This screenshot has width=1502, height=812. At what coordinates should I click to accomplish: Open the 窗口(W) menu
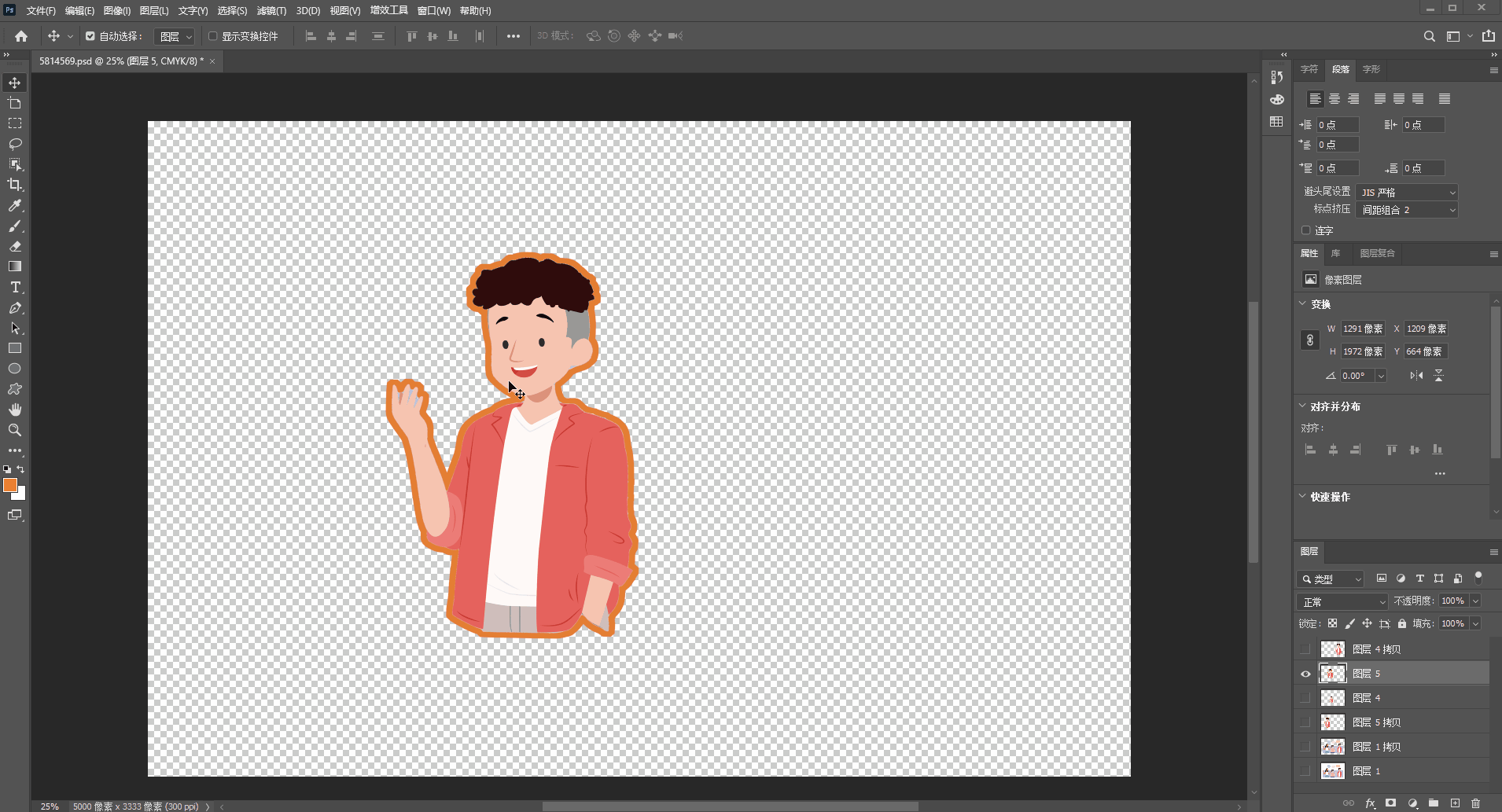(x=434, y=11)
